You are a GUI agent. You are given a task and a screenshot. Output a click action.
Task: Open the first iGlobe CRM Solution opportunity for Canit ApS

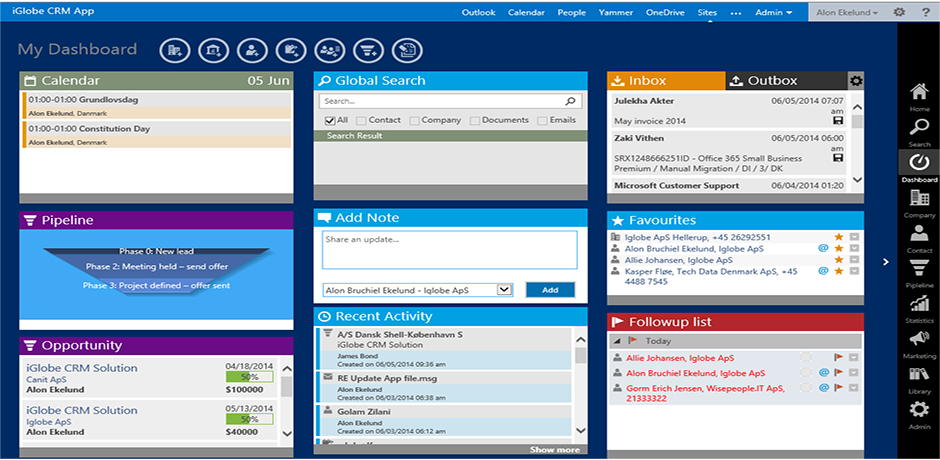[82, 368]
